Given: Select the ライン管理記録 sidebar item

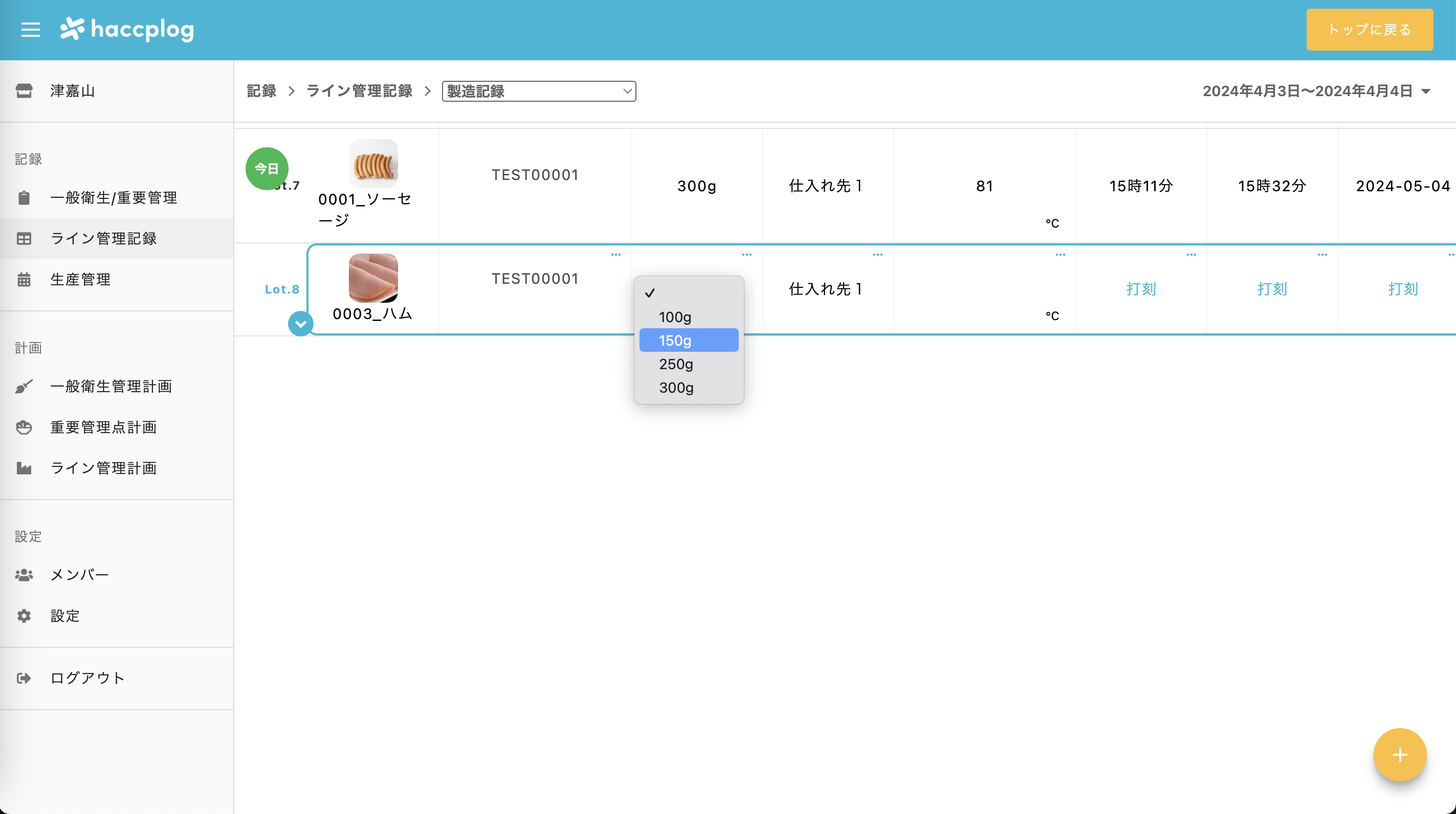Looking at the screenshot, I should point(104,238).
